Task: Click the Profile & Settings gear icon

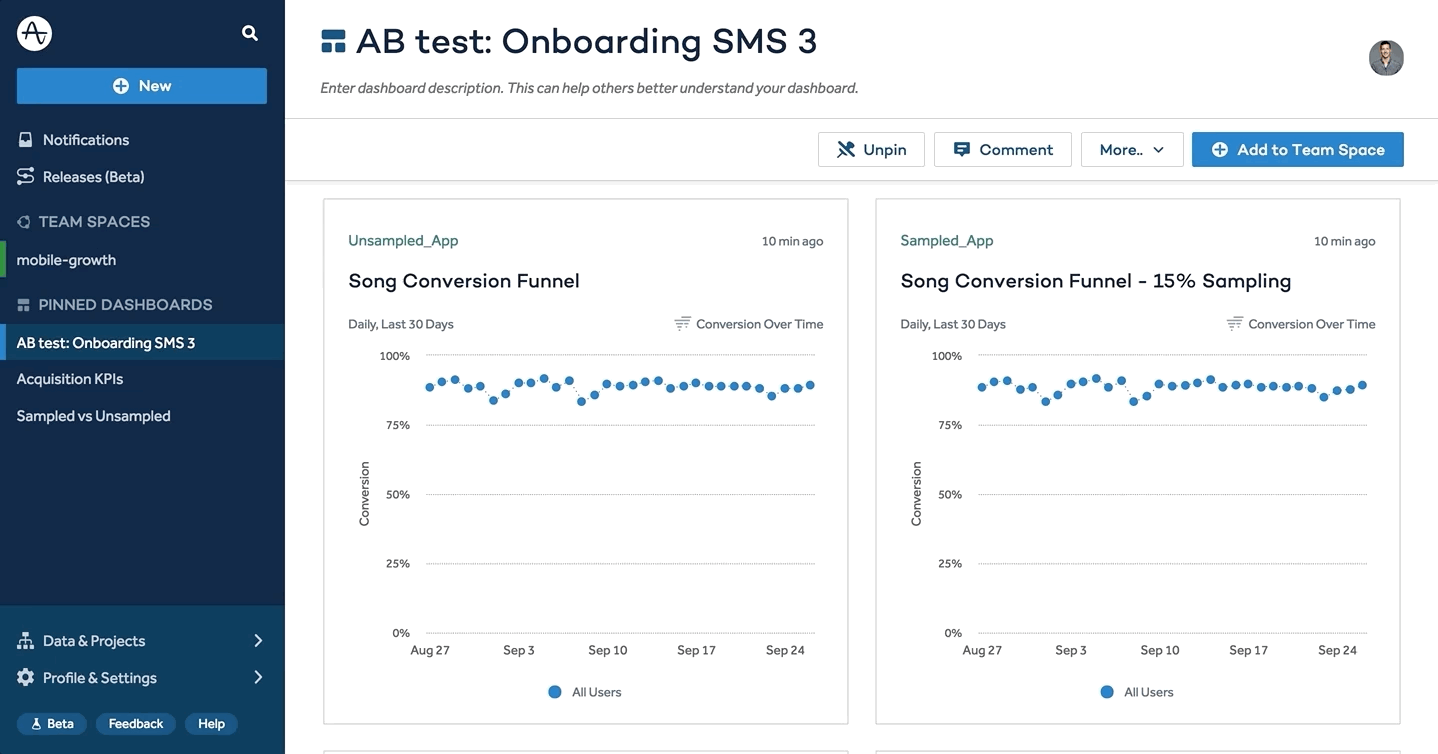Action: (x=26, y=678)
